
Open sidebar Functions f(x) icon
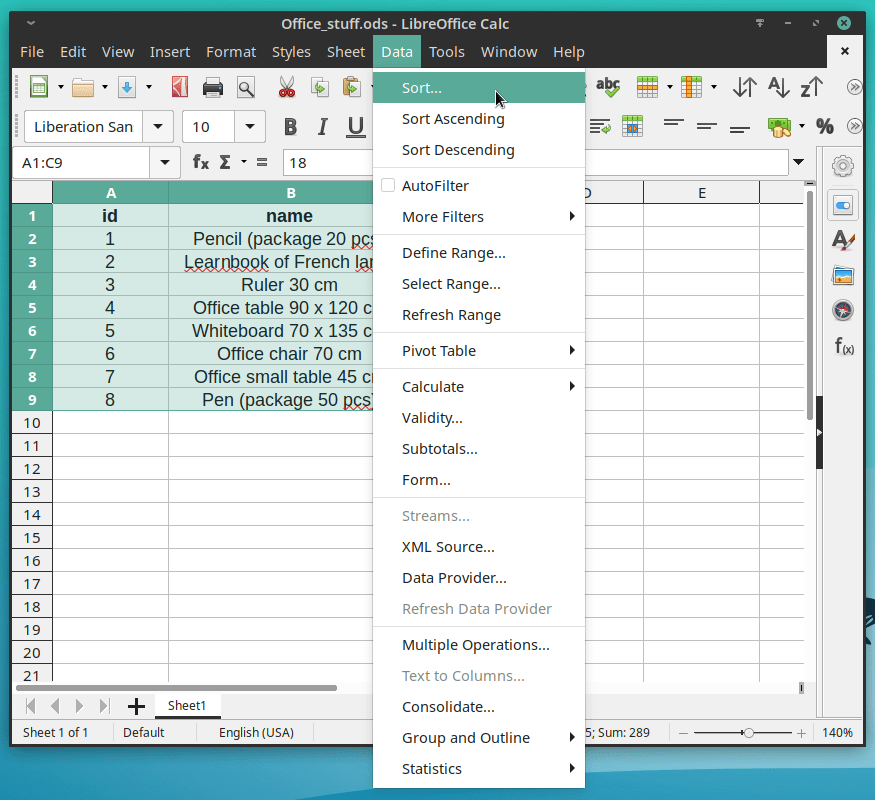point(844,346)
